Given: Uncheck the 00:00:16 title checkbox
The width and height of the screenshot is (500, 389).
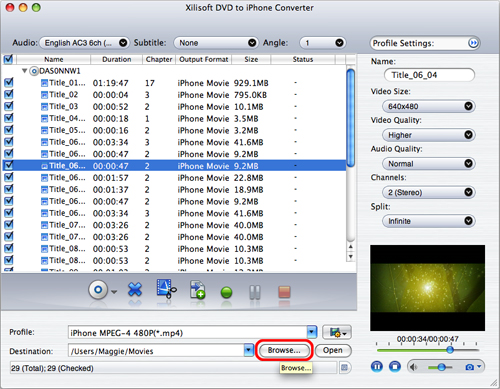Looking at the screenshot, I should [x=9, y=130].
